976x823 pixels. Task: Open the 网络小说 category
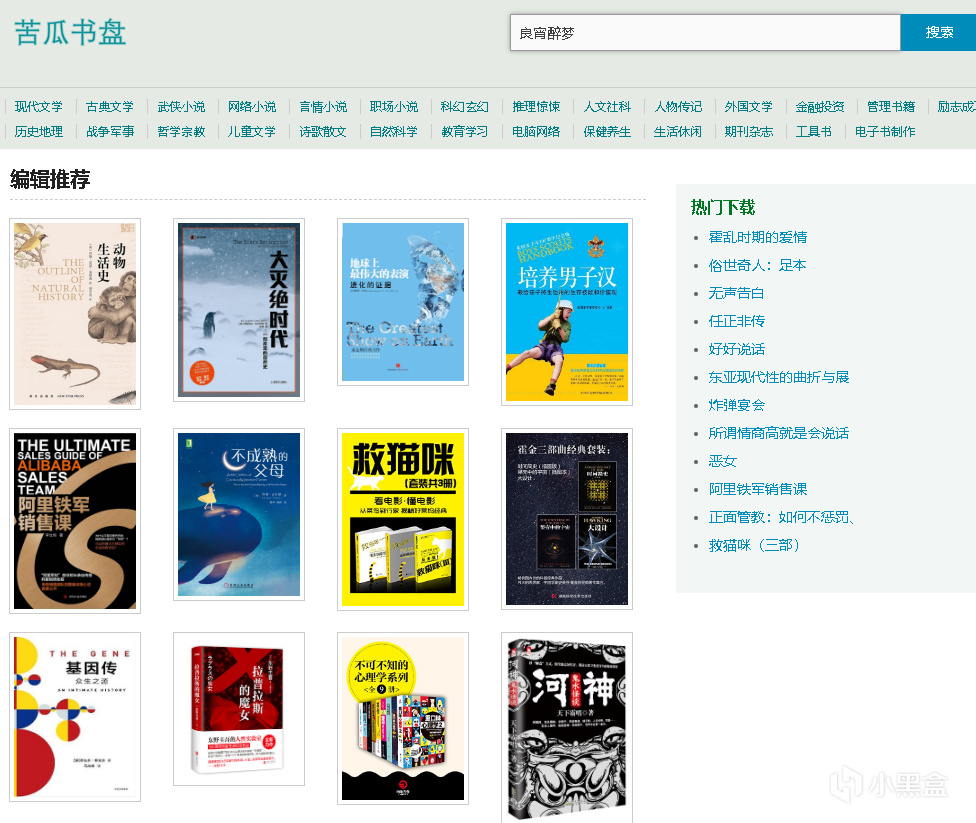[x=251, y=106]
